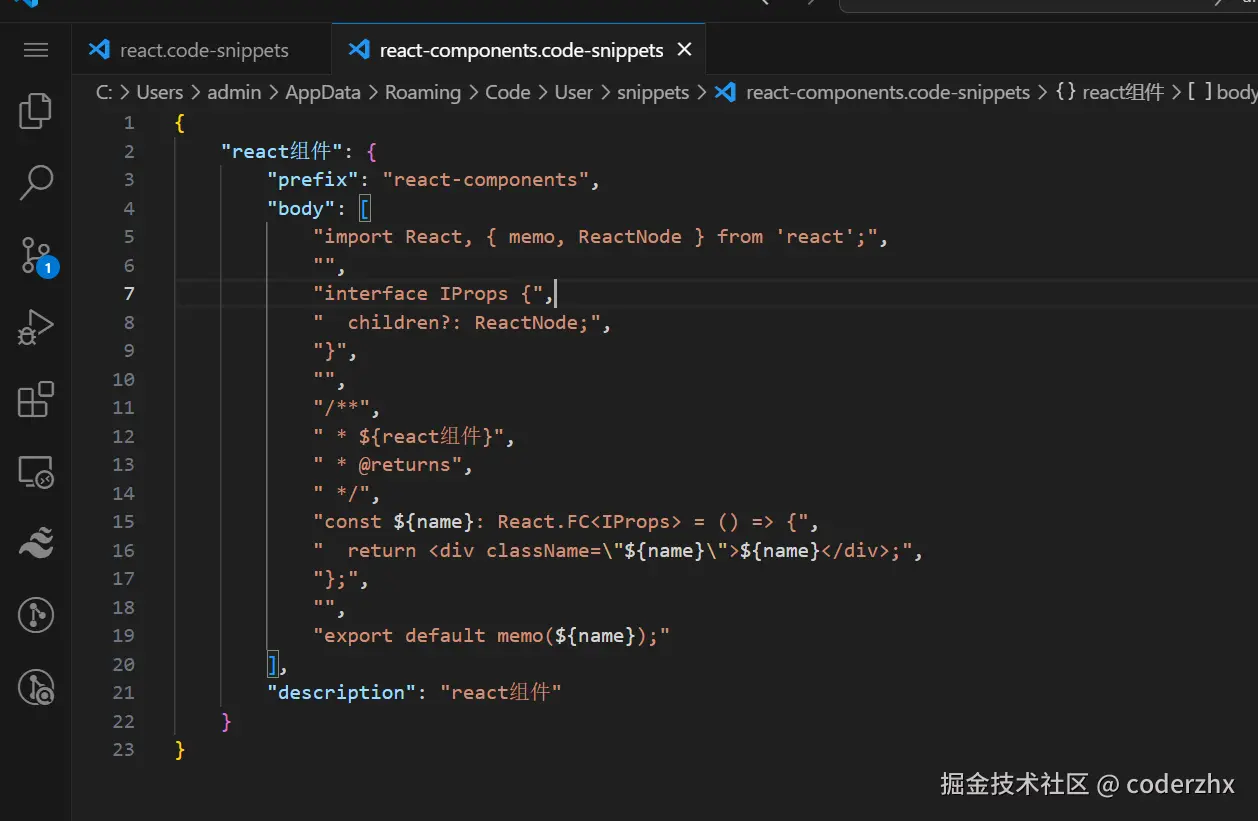This screenshot has height=821, width=1258.
Task: Open the Extensions view
Action: [x=36, y=399]
